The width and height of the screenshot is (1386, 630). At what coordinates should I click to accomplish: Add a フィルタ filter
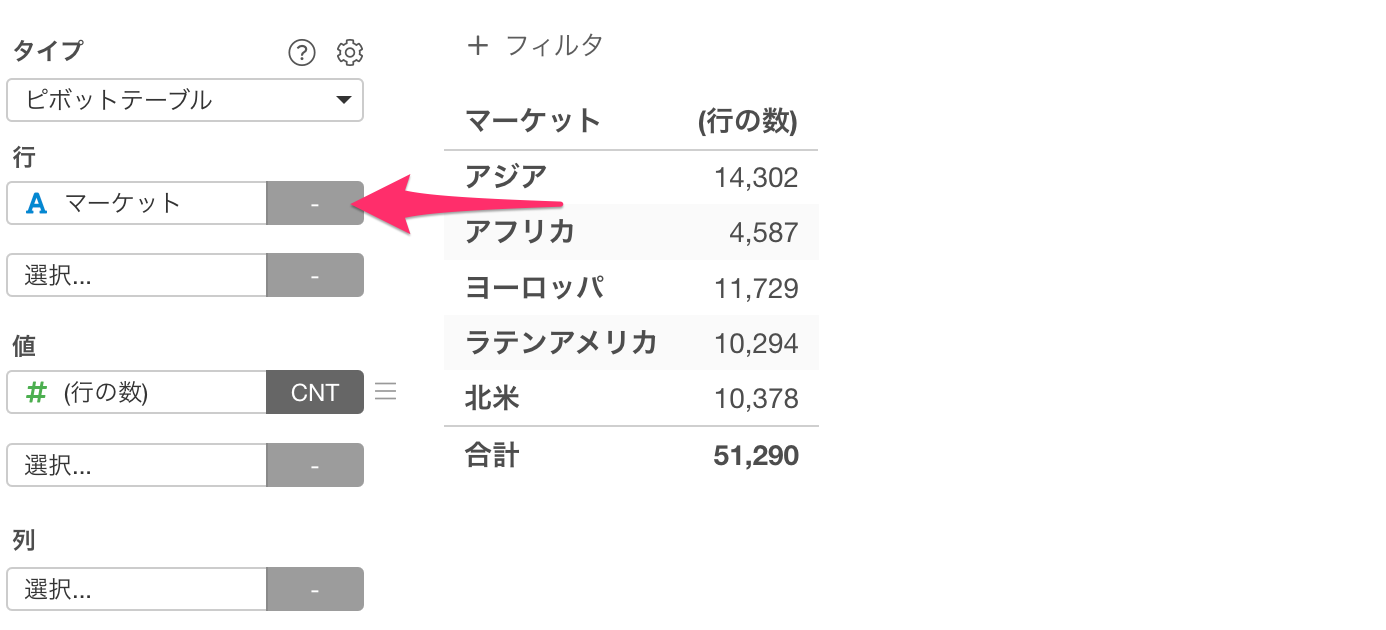(535, 45)
